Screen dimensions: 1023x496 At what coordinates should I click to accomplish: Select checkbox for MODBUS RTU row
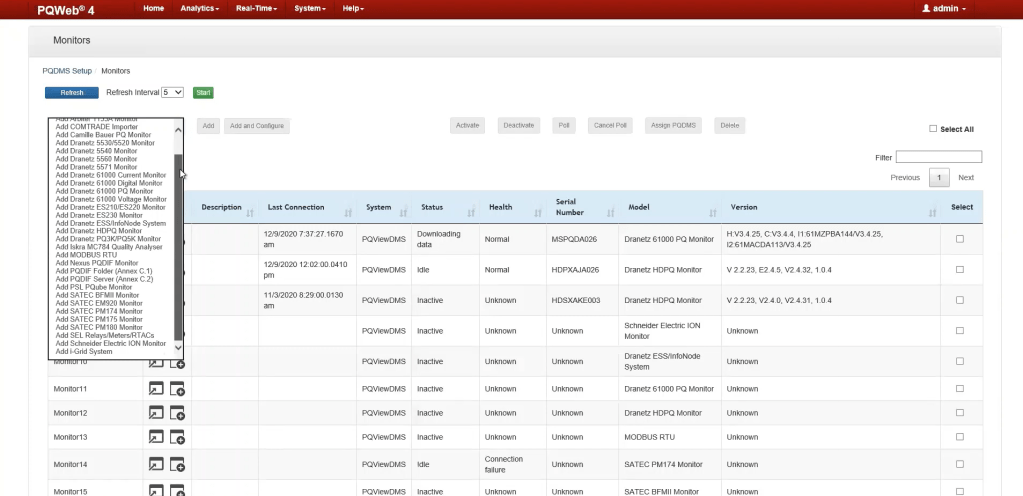pos(960,437)
